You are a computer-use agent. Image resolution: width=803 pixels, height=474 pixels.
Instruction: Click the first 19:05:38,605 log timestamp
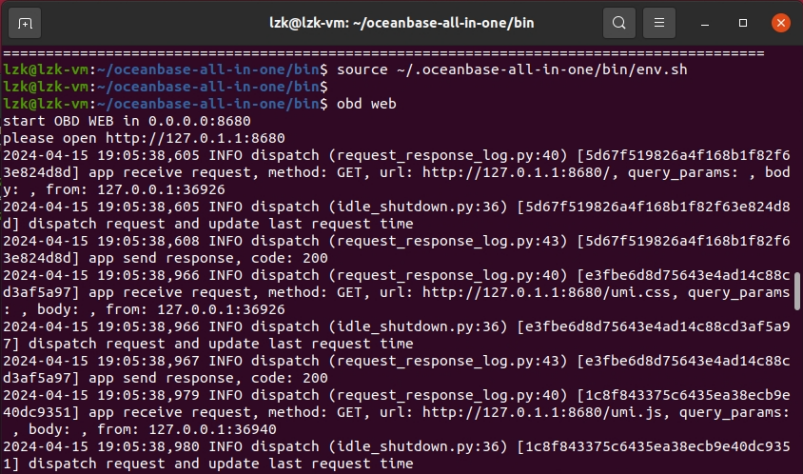coord(148,155)
